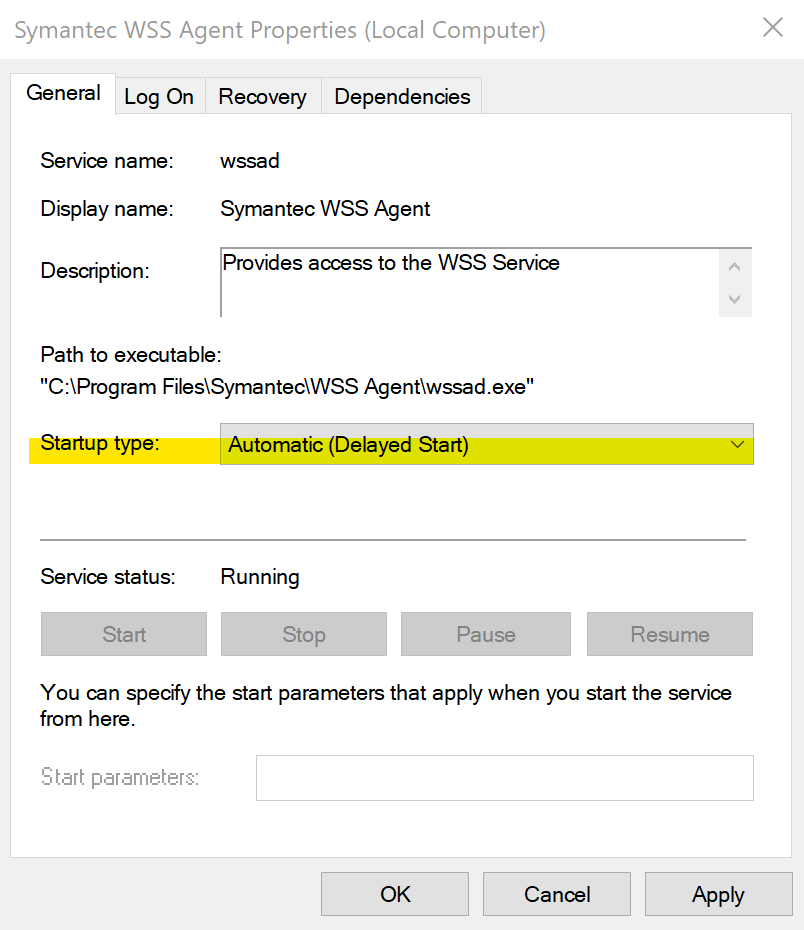804x930 pixels.
Task: Click the Resume service button
Action: coord(669,634)
